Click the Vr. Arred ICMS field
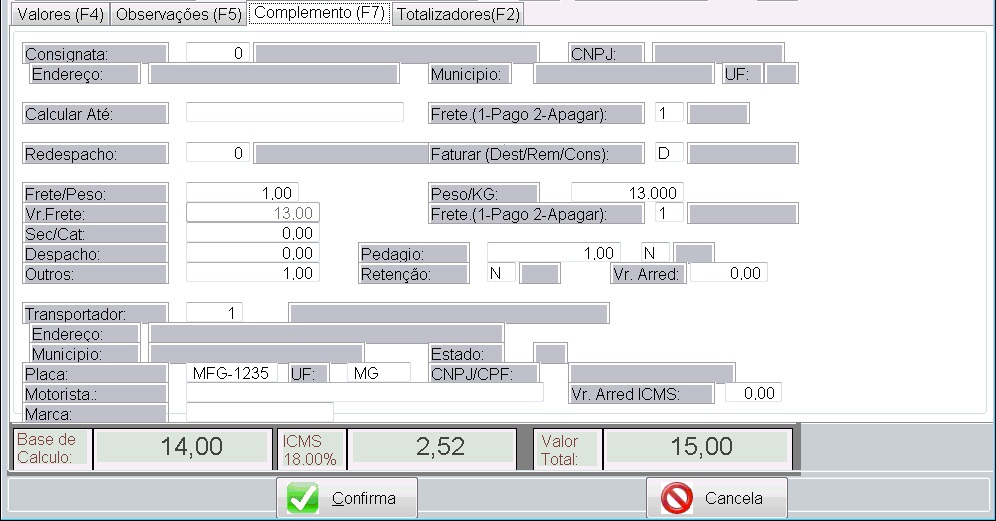996x521 pixels. coord(753,393)
